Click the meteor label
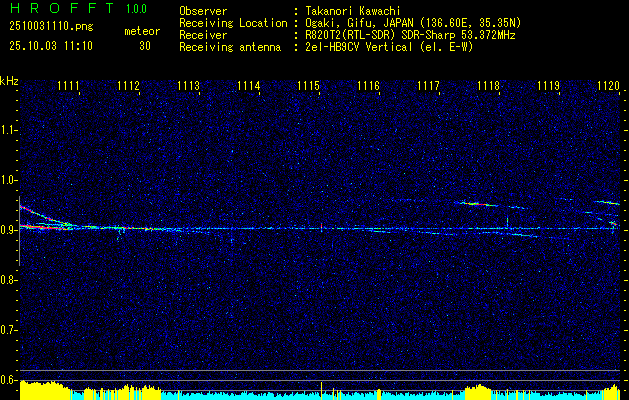 [142, 31]
